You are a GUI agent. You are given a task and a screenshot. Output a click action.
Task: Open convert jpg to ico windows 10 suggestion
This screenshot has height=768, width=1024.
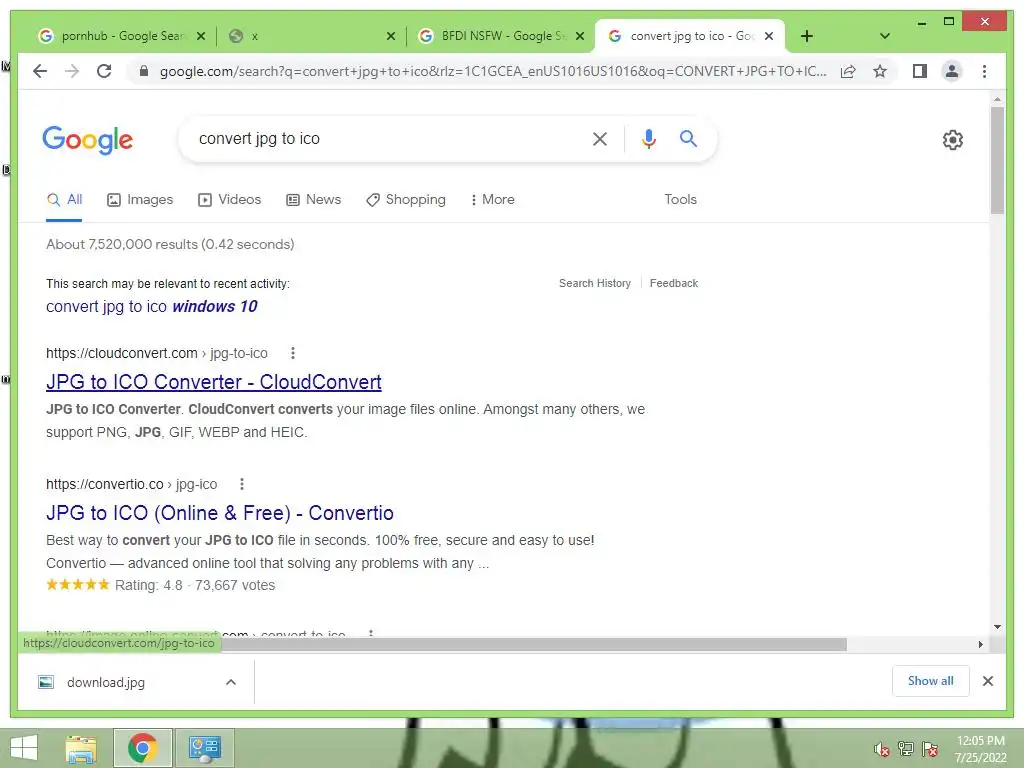[x=152, y=306]
